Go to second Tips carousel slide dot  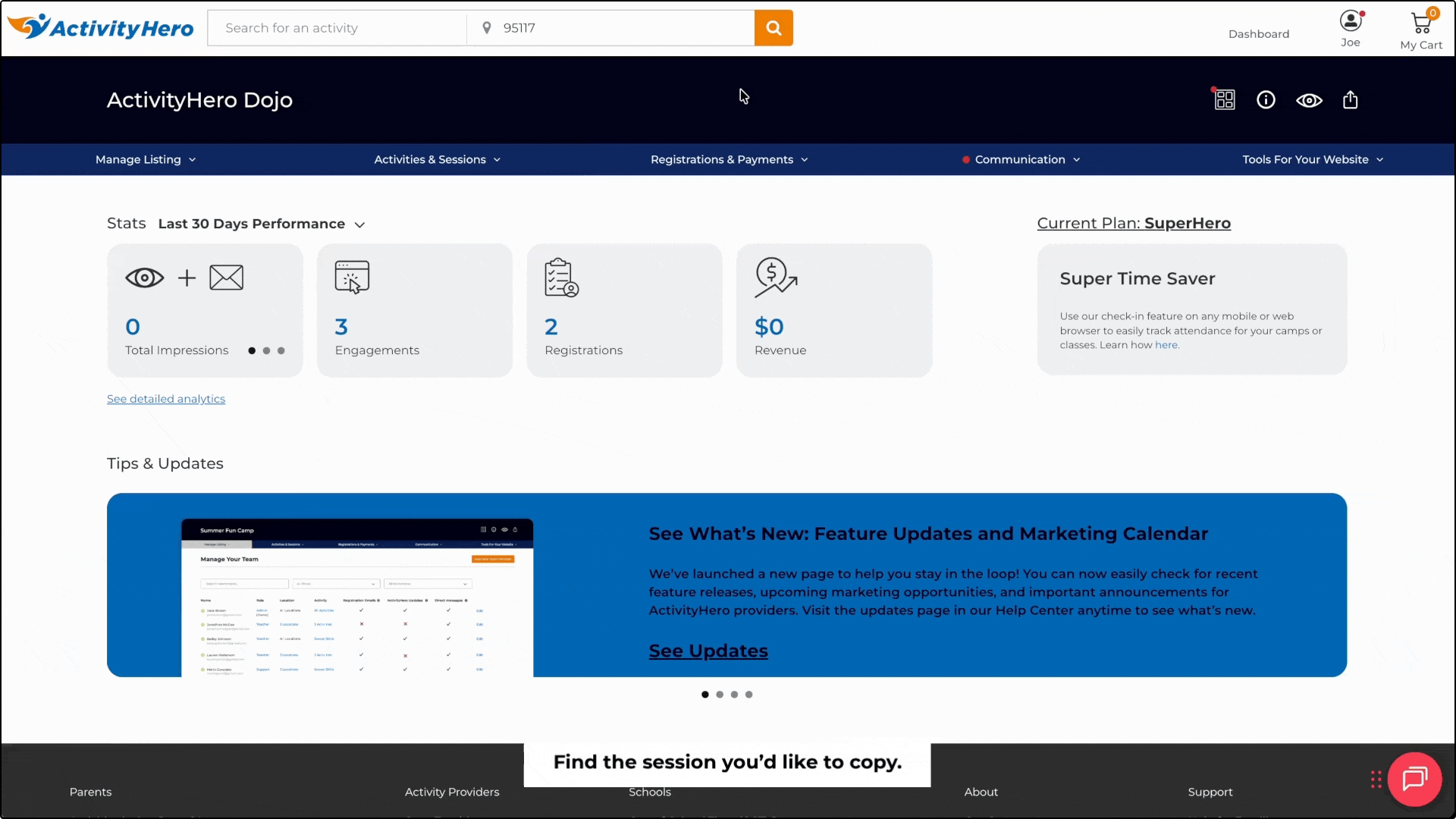pos(720,695)
